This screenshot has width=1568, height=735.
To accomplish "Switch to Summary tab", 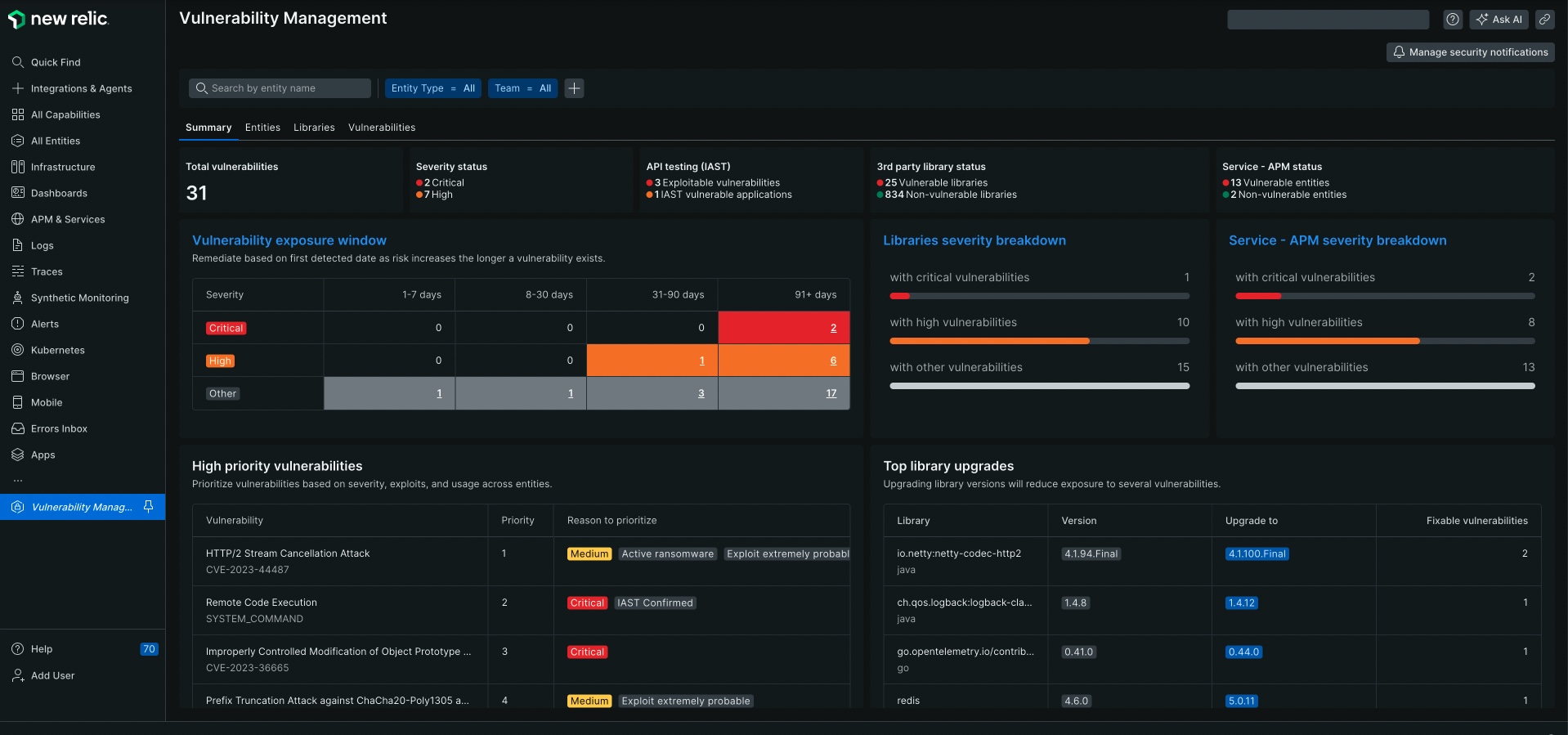I will pos(208,128).
